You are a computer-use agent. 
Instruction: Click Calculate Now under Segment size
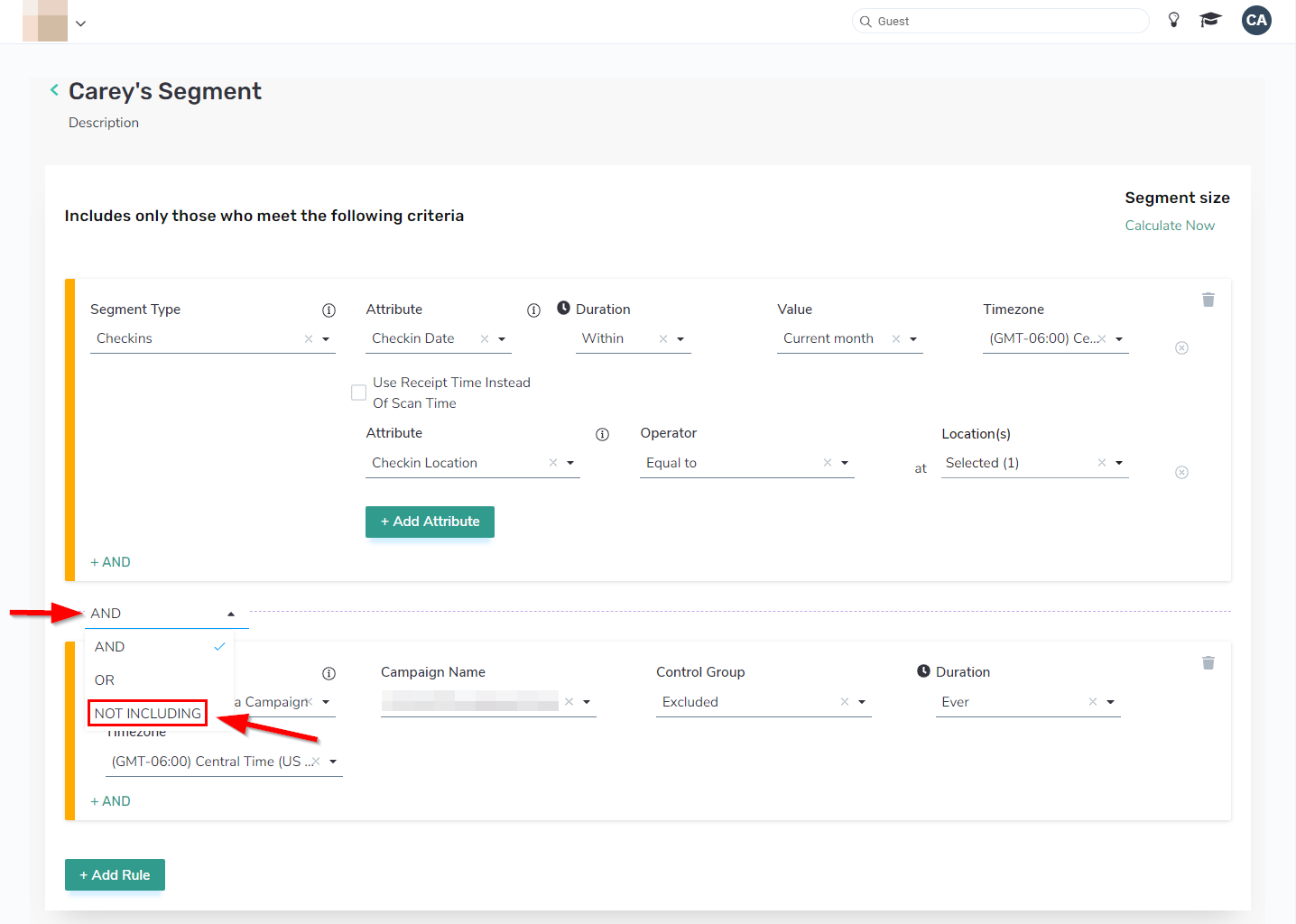point(1170,225)
